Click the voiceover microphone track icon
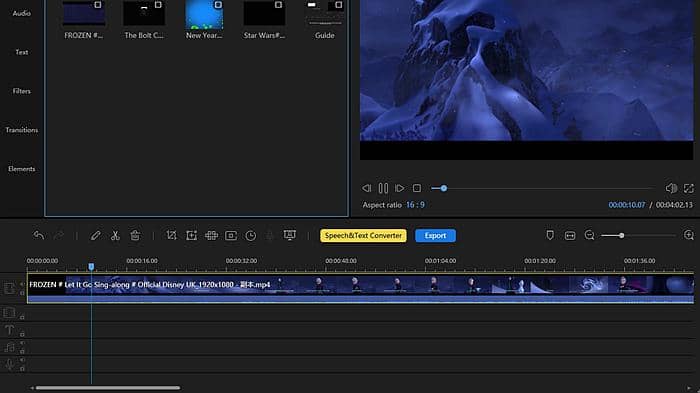 click(9, 364)
